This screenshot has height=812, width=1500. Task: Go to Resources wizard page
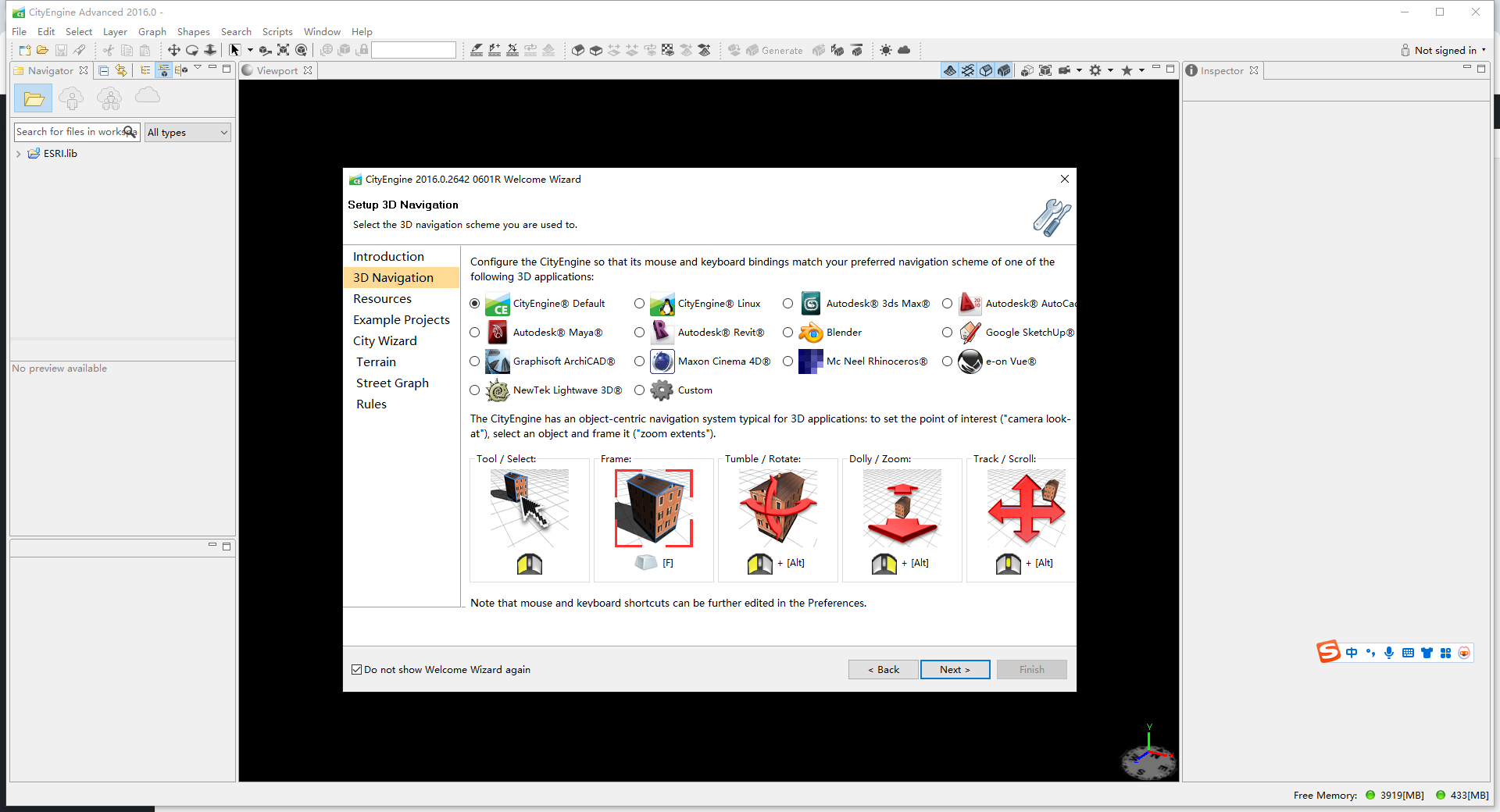pyautogui.click(x=382, y=299)
